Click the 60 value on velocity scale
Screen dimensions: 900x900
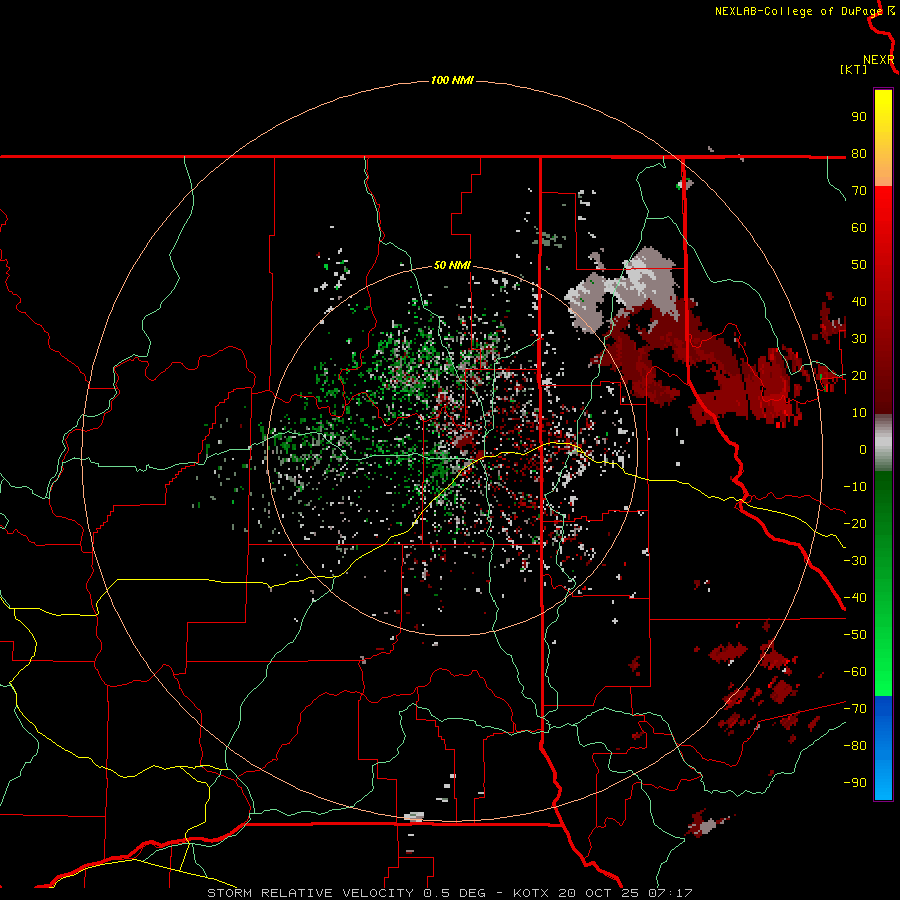859,228
